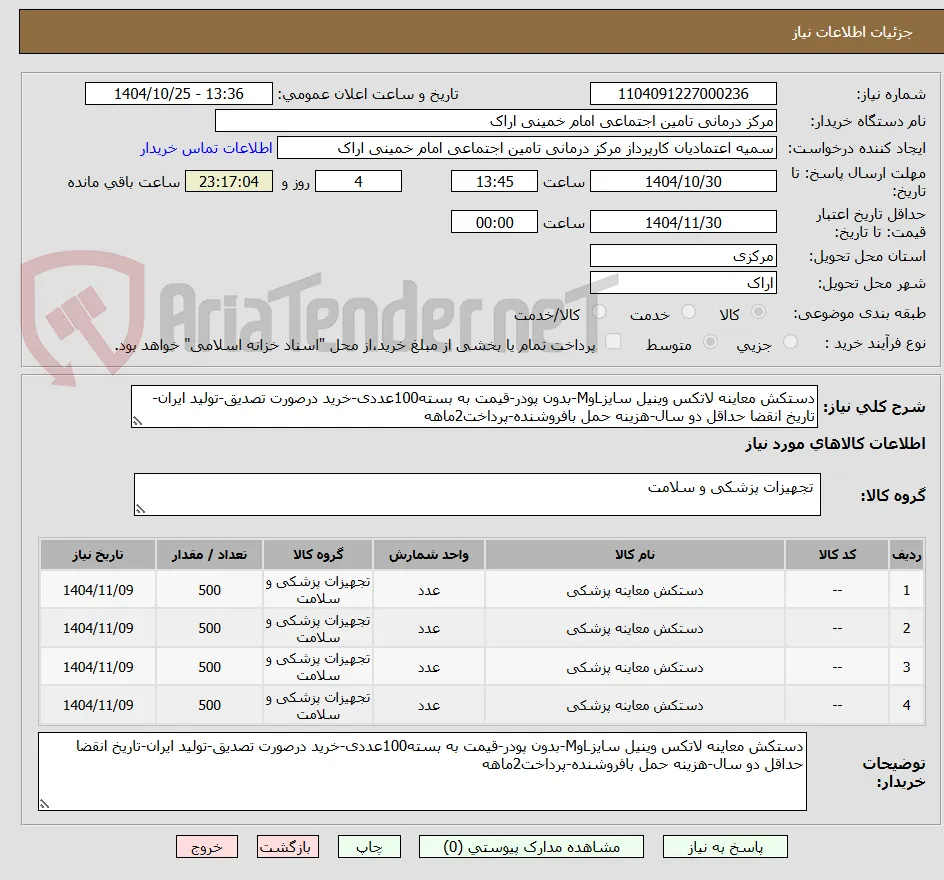Click the پاسخ به نیاز button
The width and height of the screenshot is (944, 880).
[x=725, y=847]
